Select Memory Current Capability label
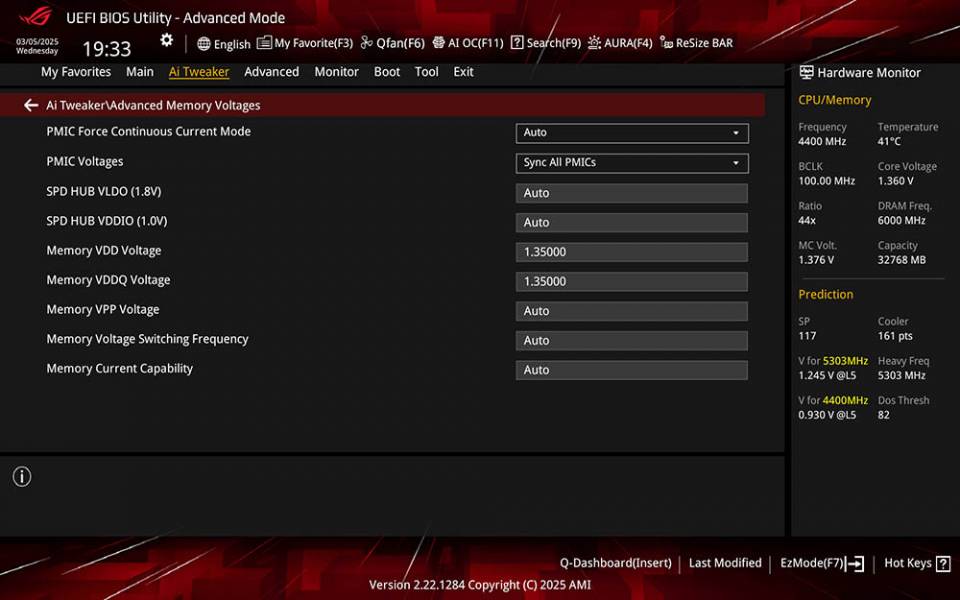 [x=120, y=368]
